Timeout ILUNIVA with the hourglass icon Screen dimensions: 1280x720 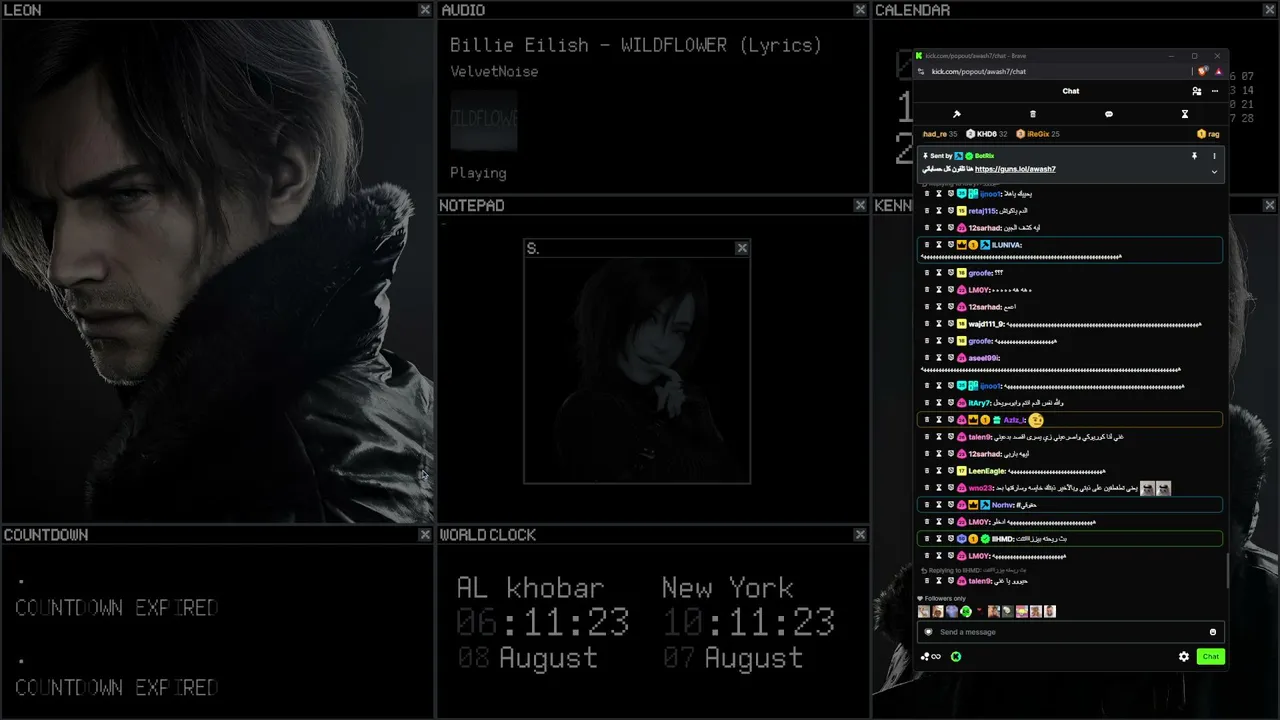click(x=939, y=245)
